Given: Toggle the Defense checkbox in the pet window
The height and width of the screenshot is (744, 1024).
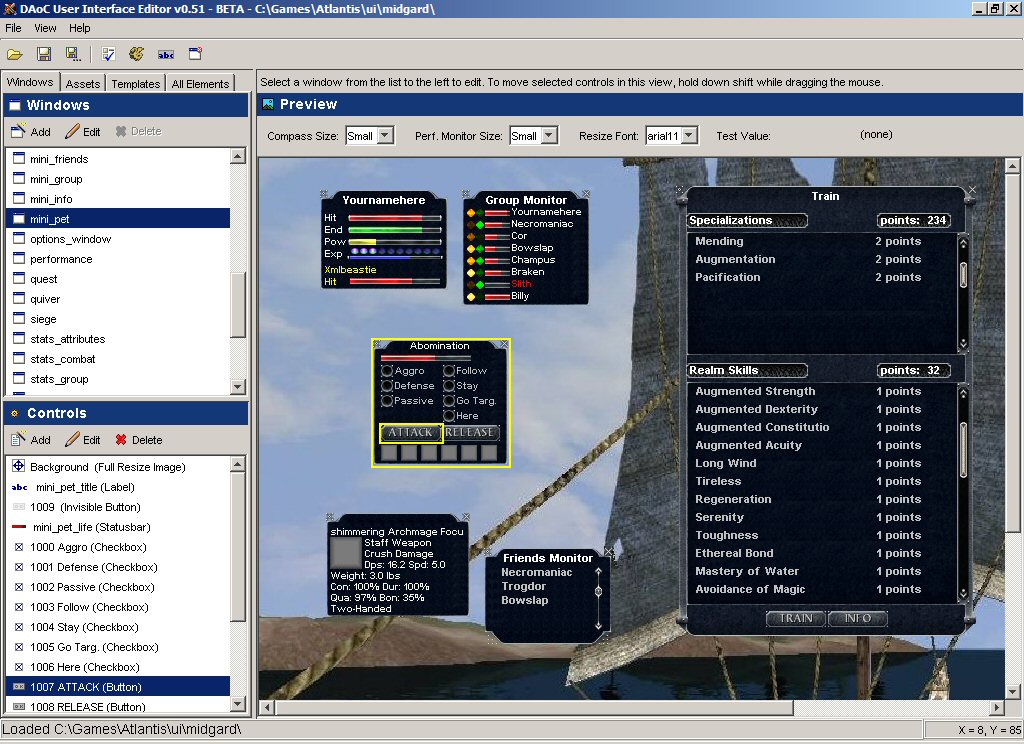Looking at the screenshot, I should click(x=387, y=386).
